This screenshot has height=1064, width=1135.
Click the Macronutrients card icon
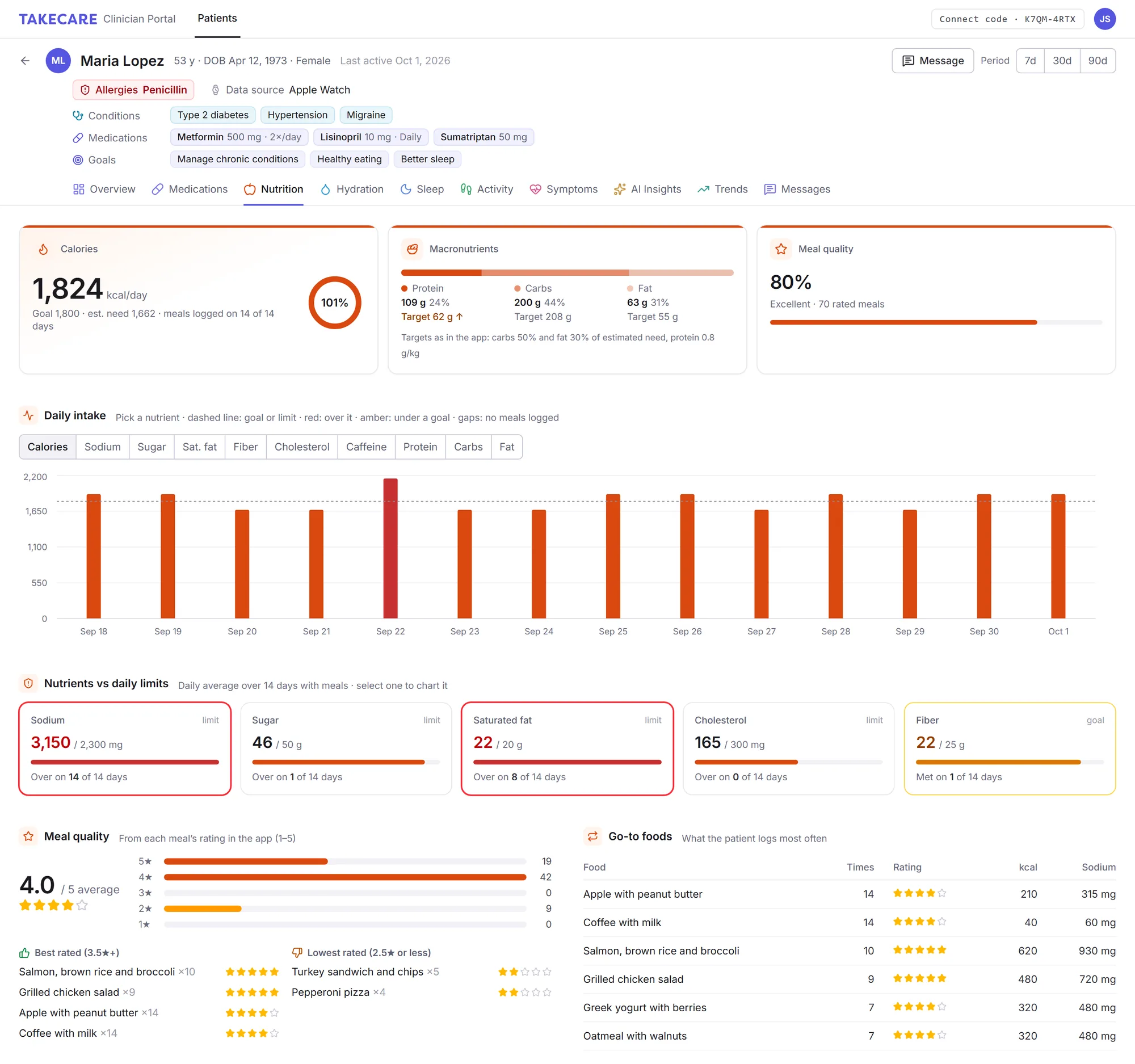(x=412, y=249)
